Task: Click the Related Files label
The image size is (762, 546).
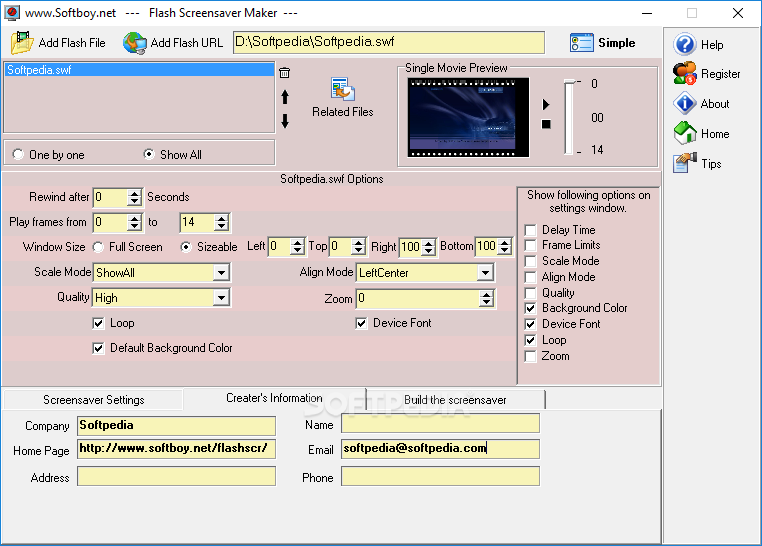Action: 343,112
